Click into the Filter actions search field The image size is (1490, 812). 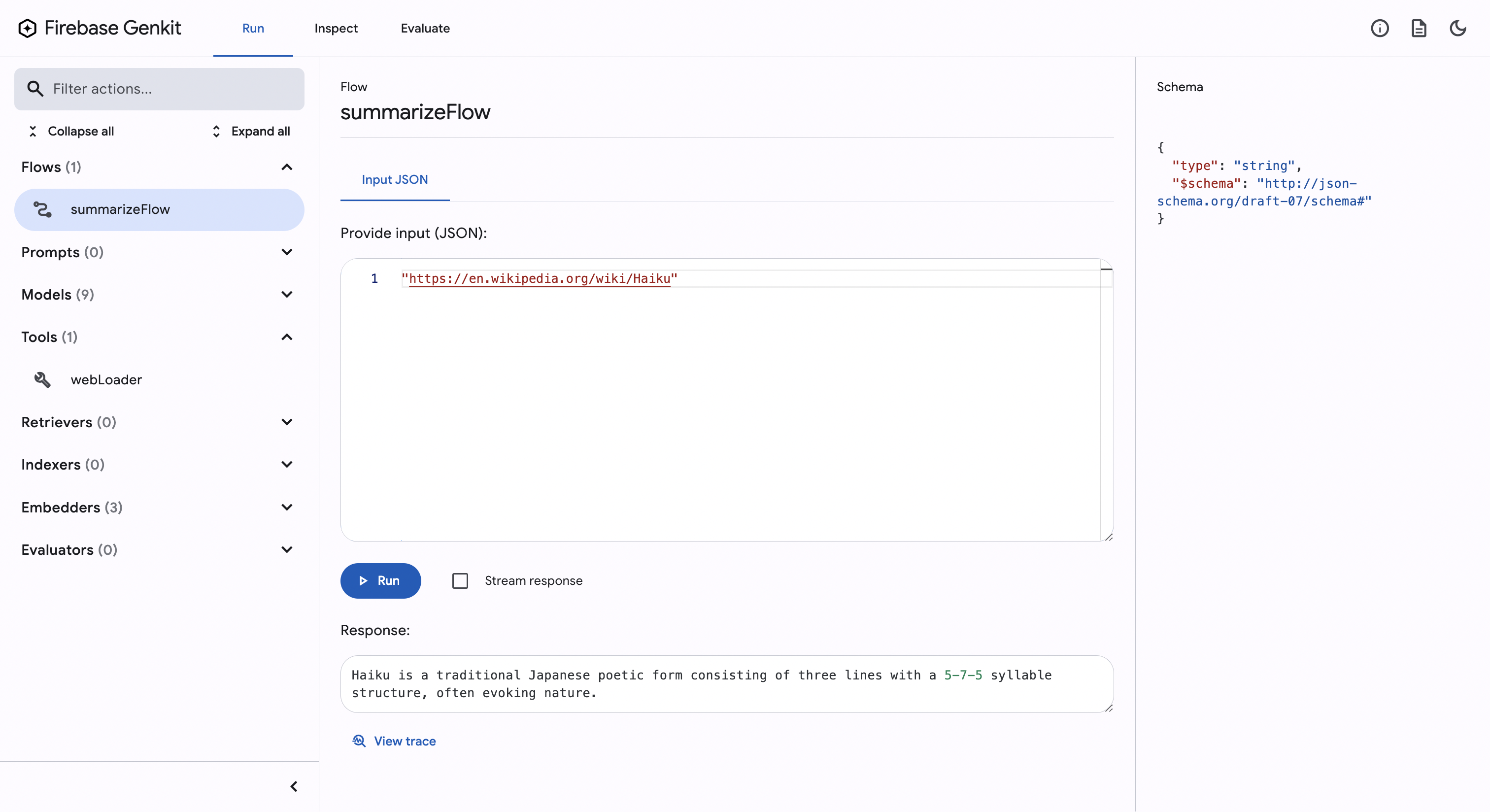173,89
